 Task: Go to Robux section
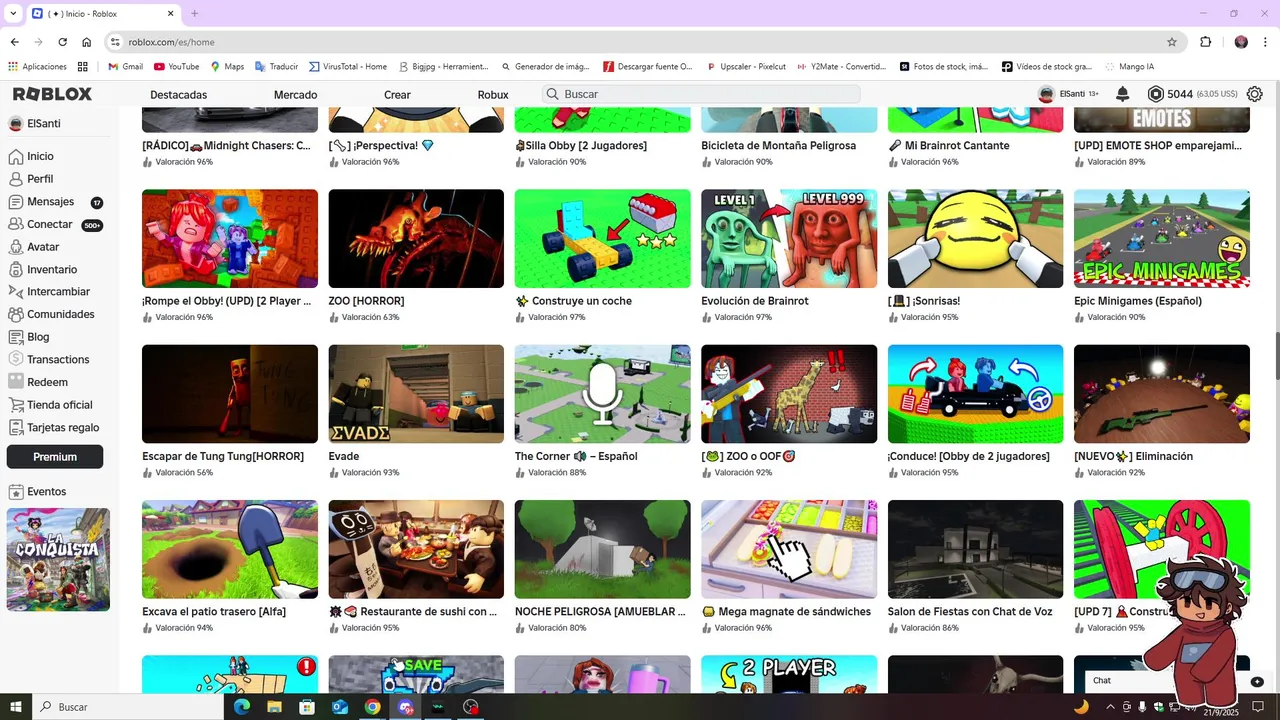(x=493, y=95)
